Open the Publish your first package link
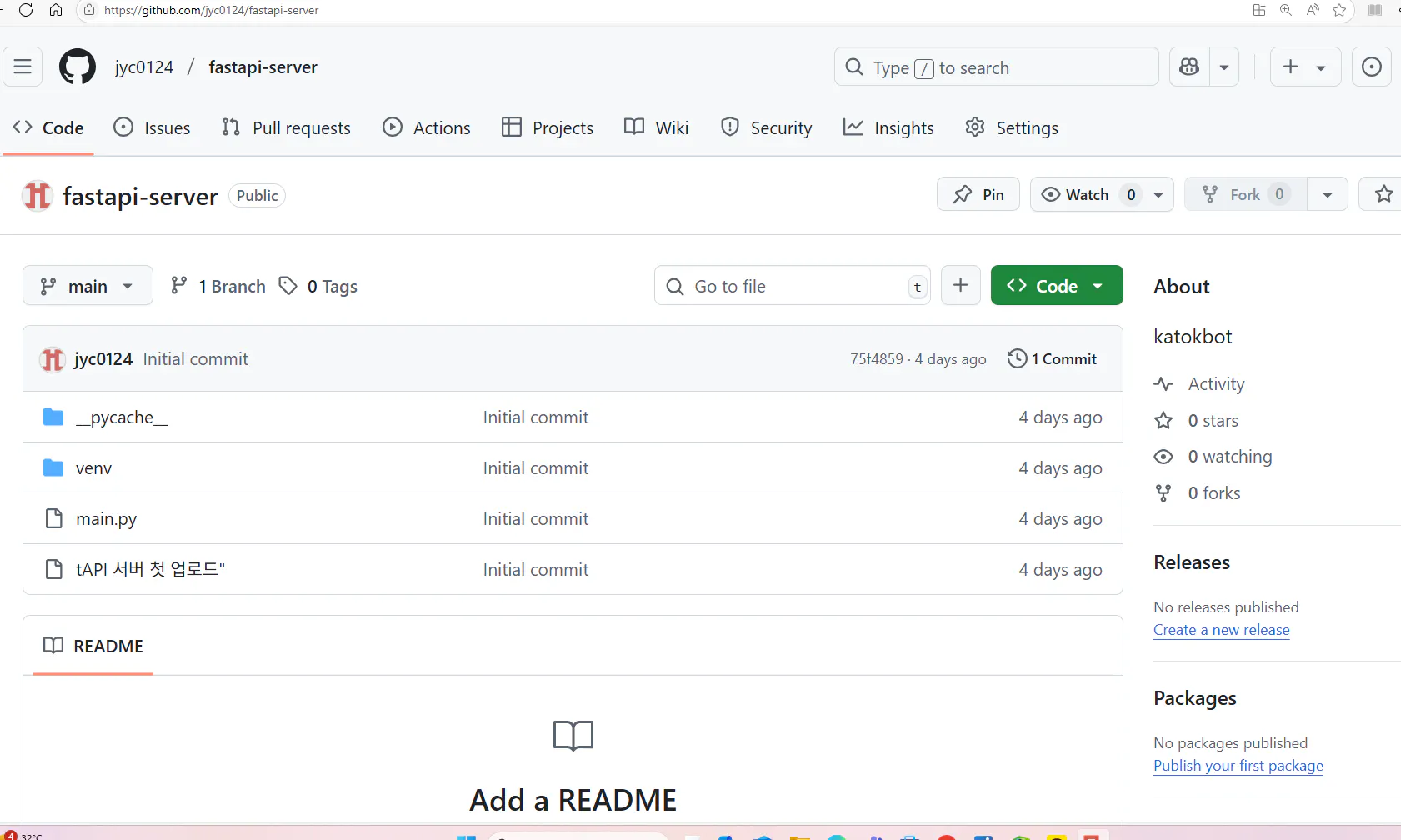This screenshot has width=1401, height=840. 1238,766
